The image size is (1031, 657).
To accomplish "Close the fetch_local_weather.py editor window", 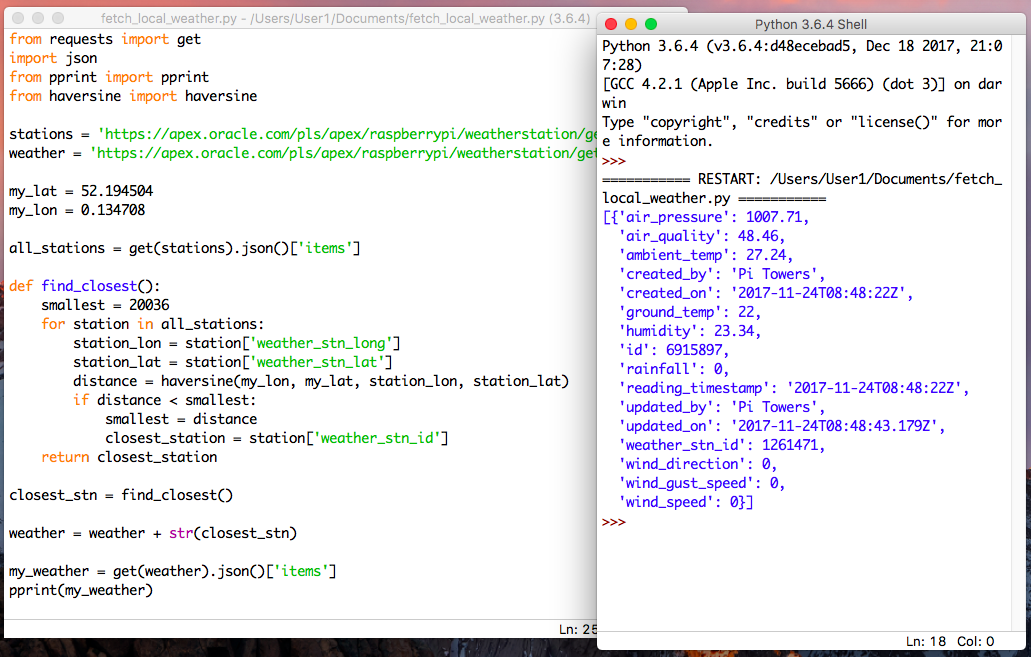I will (17, 19).
